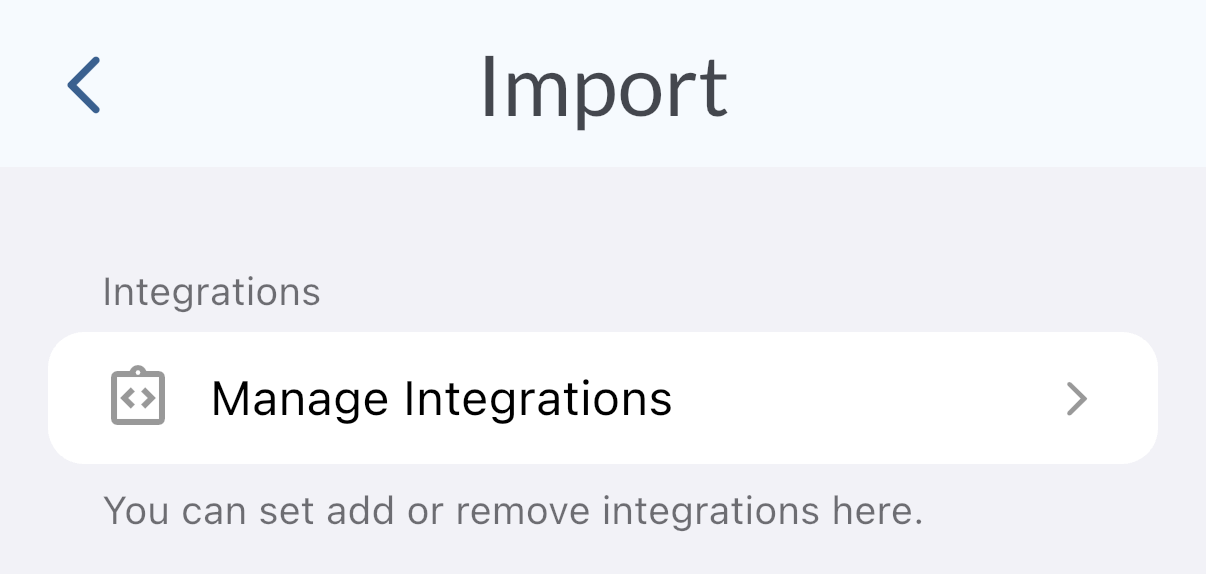Click the Import page title
This screenshot has width=1206, height=574.
click(x=603, y=88)
